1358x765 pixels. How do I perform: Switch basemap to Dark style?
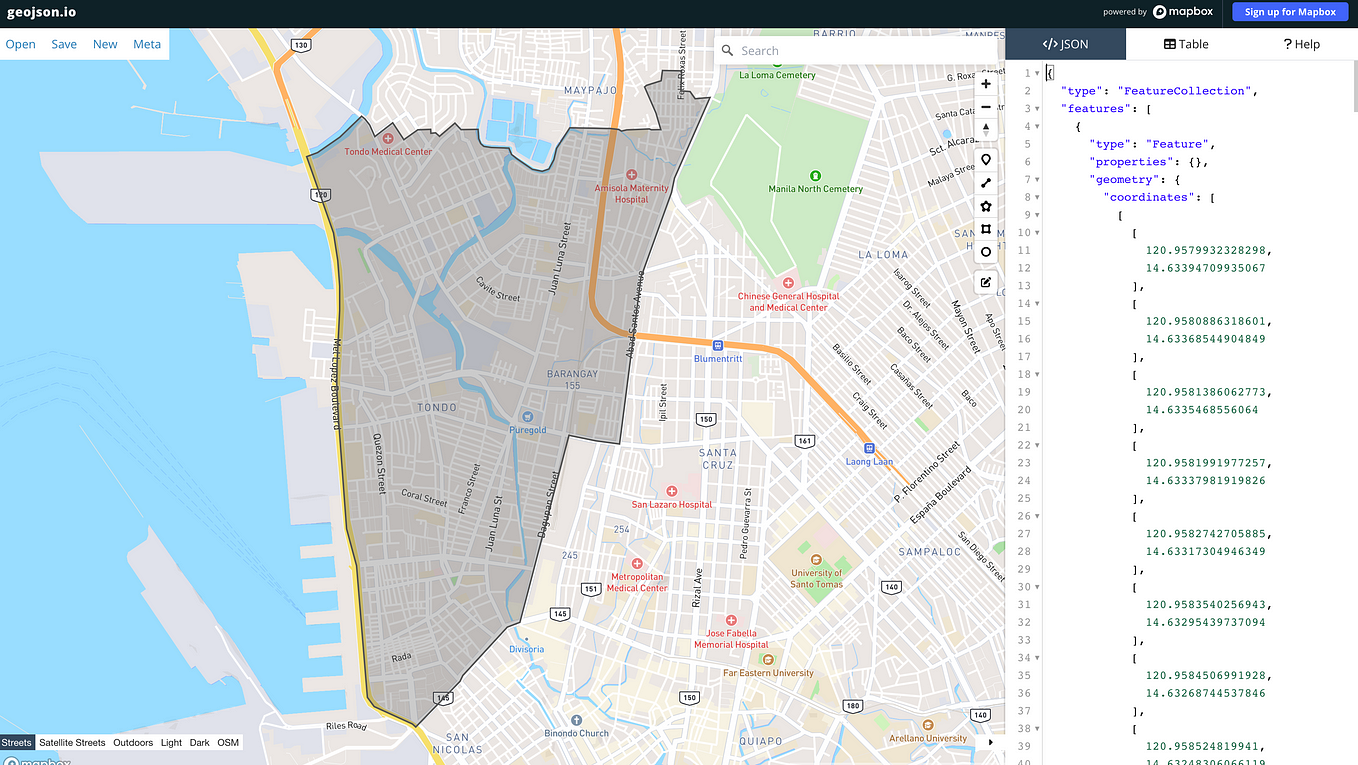(x=200, y=743)
